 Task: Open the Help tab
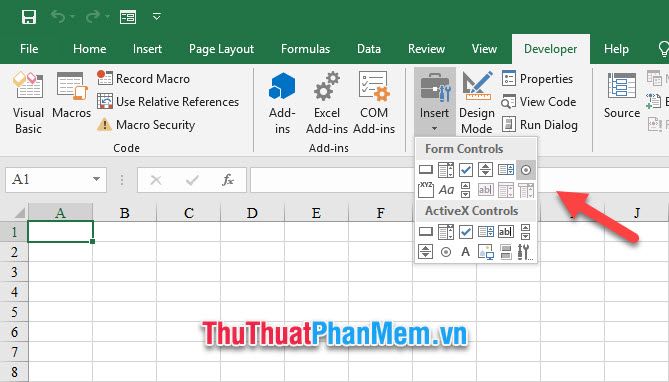(x=616, y=49)
